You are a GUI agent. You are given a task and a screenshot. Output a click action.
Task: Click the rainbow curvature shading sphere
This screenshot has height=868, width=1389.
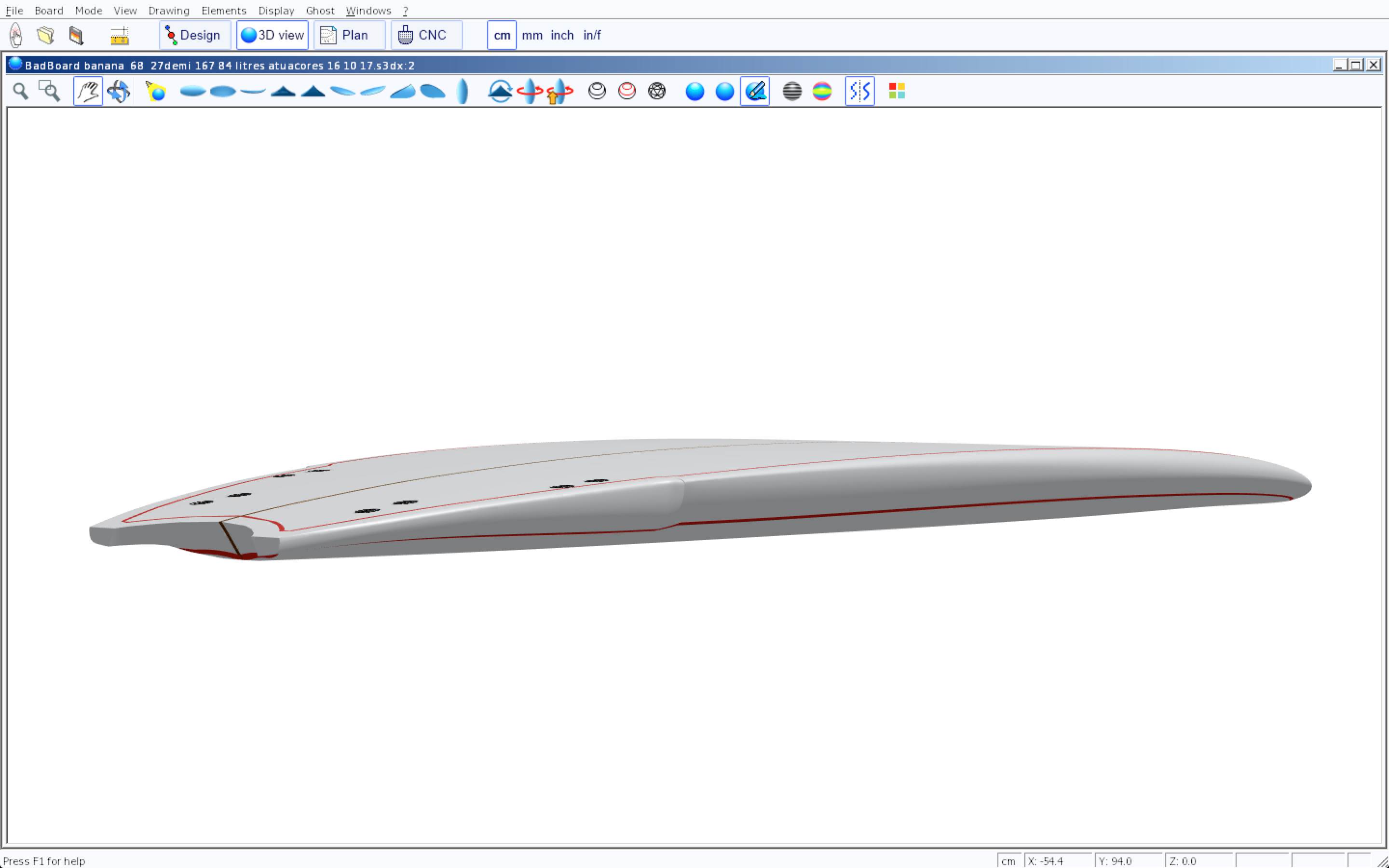point(822,91)
